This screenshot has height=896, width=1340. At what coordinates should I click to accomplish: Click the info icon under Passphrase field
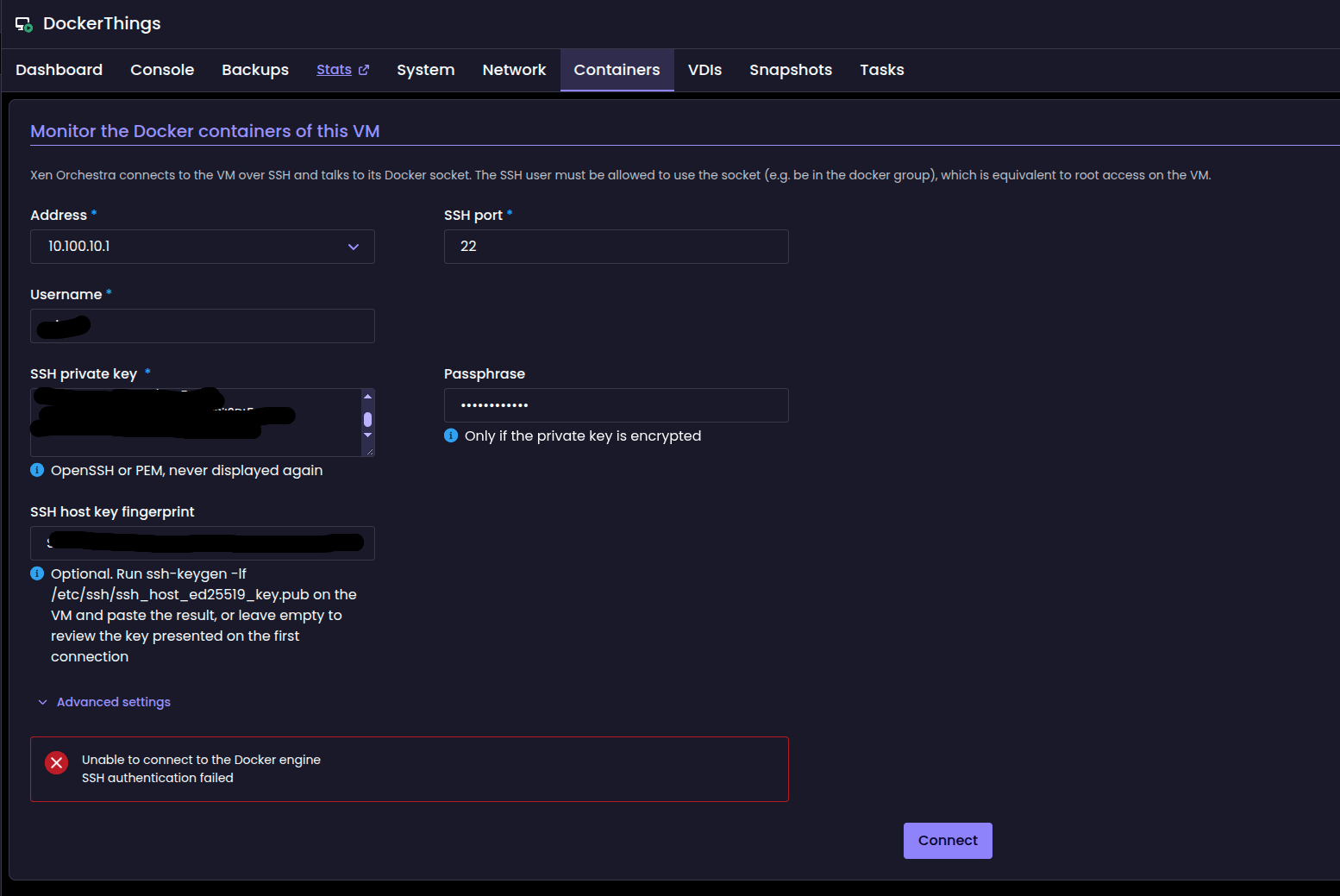pyautogui.click(x=451, y=435)
